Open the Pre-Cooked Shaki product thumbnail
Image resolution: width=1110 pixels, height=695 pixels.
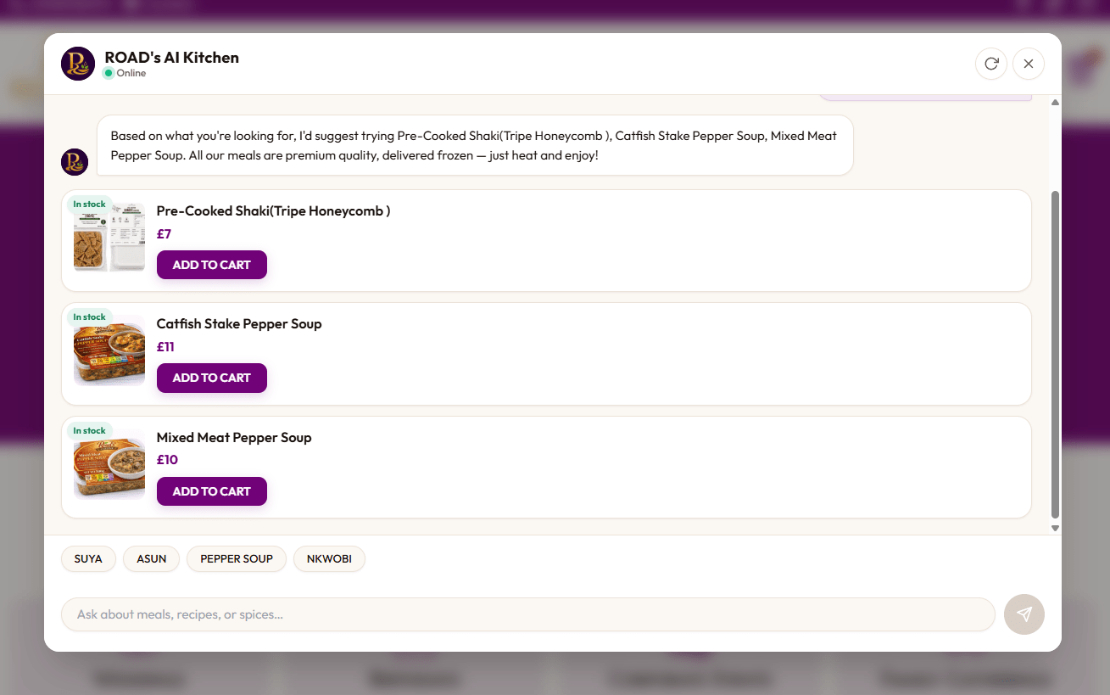(109, 237)
